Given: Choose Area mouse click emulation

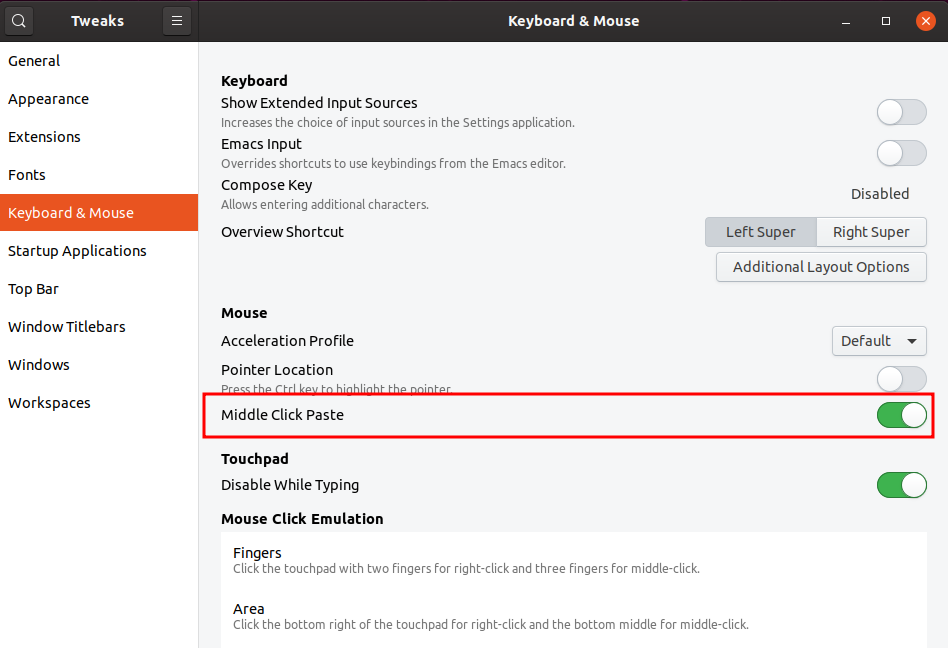Looking at the screenshot, I should tap(573, 617).
